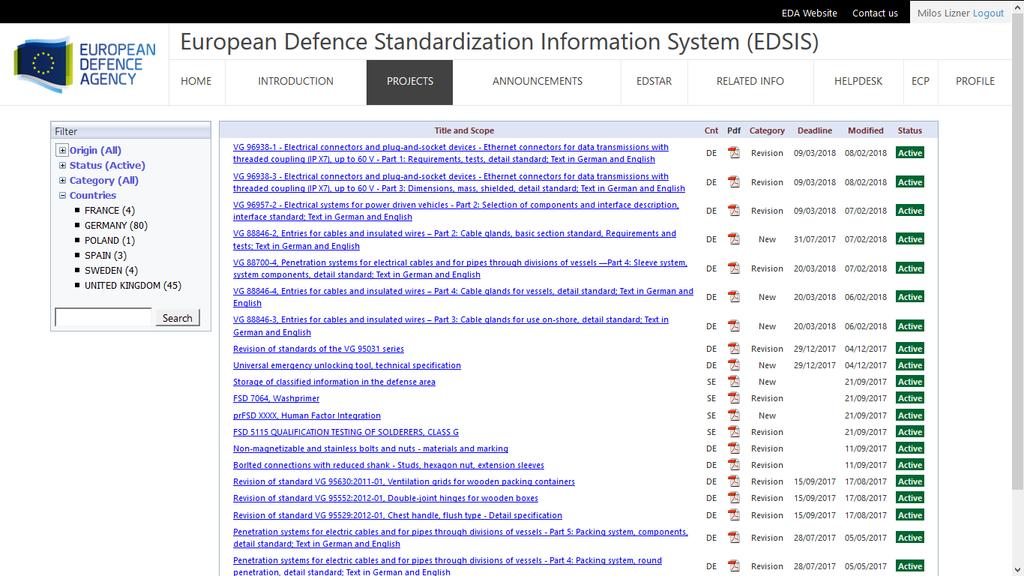The height and width of the screenshot is (576, 1024).
Task: Sort by the Modified column header
Action: pyautogui.click(x=865, y=131)
